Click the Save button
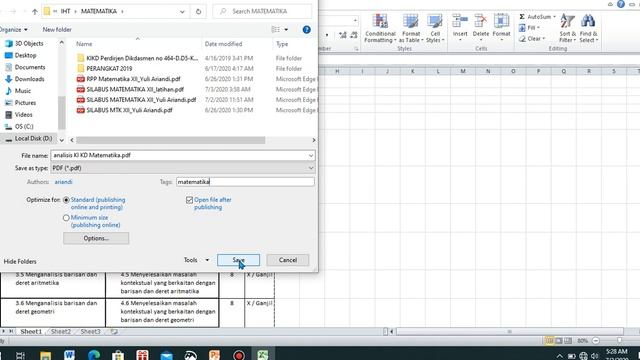 click(238, 260)
